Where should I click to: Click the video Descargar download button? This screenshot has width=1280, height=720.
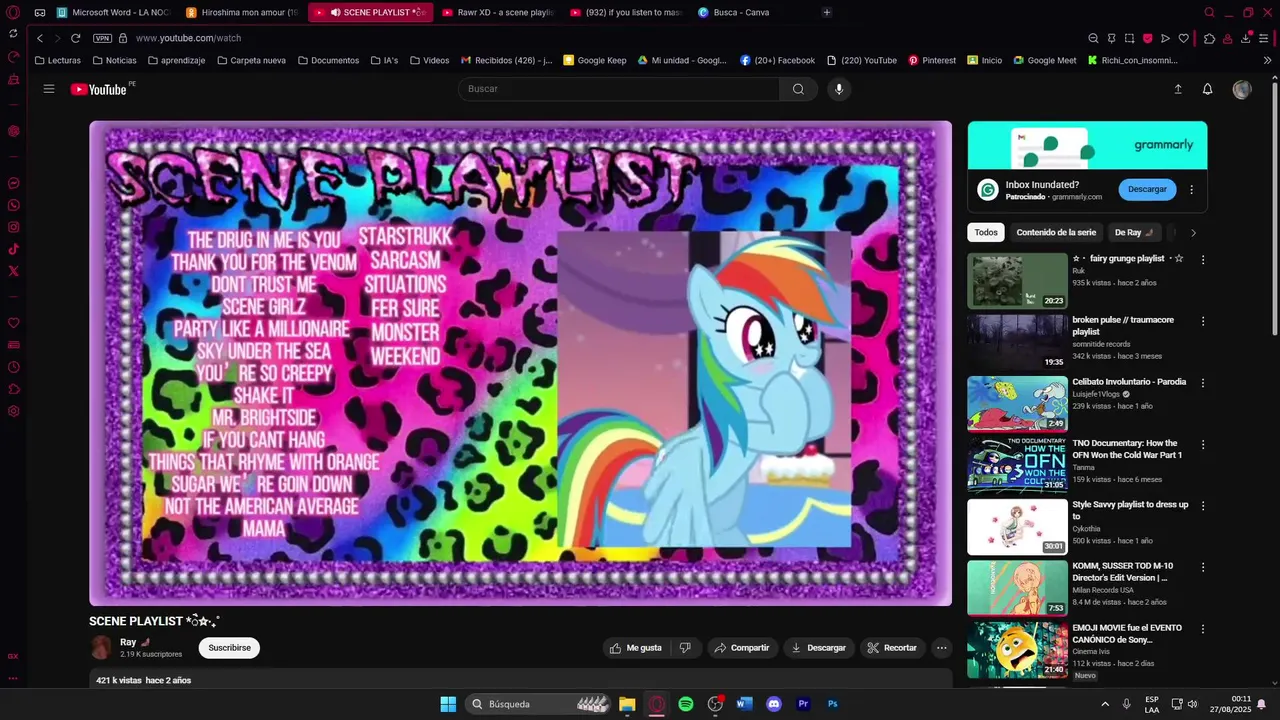[818, 648]
